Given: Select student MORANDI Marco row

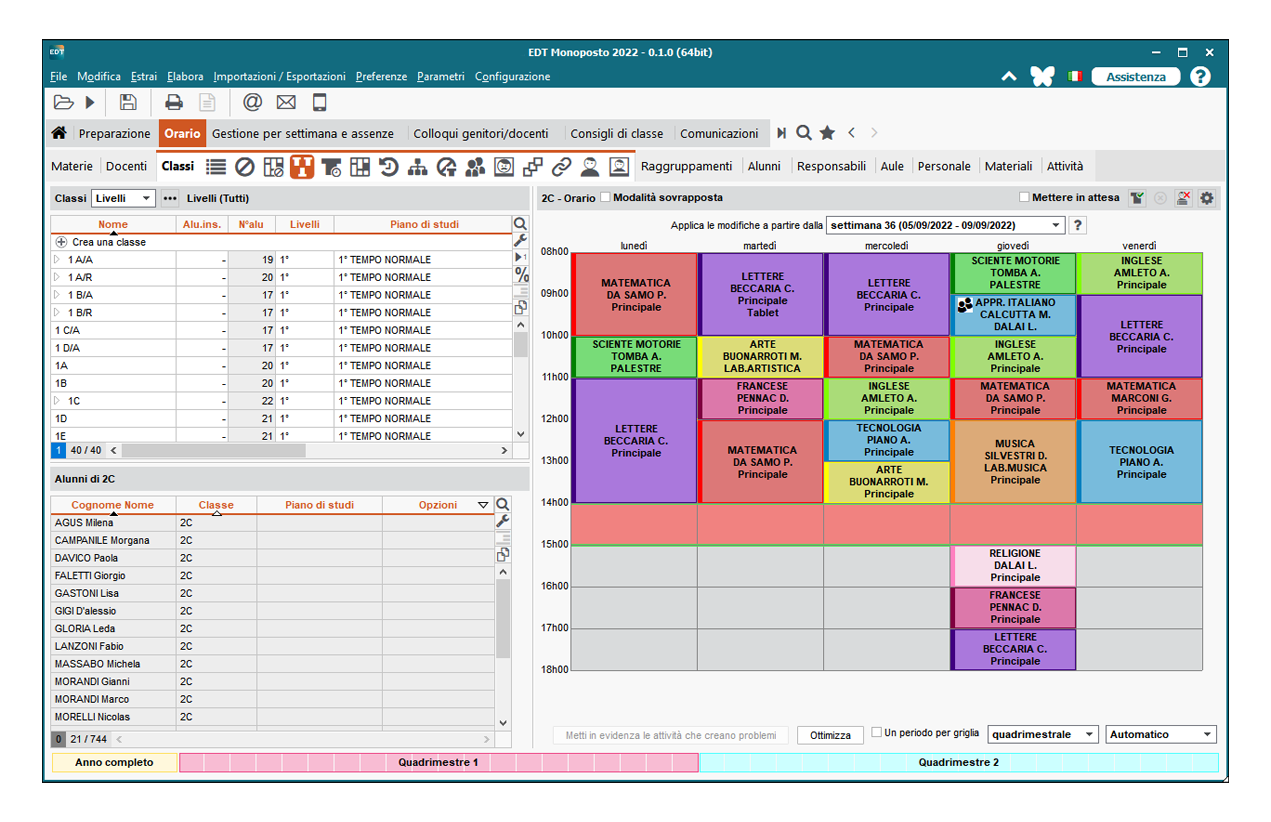Looking at the screenshot, I should pyautogui.click(x=272, y=699).
